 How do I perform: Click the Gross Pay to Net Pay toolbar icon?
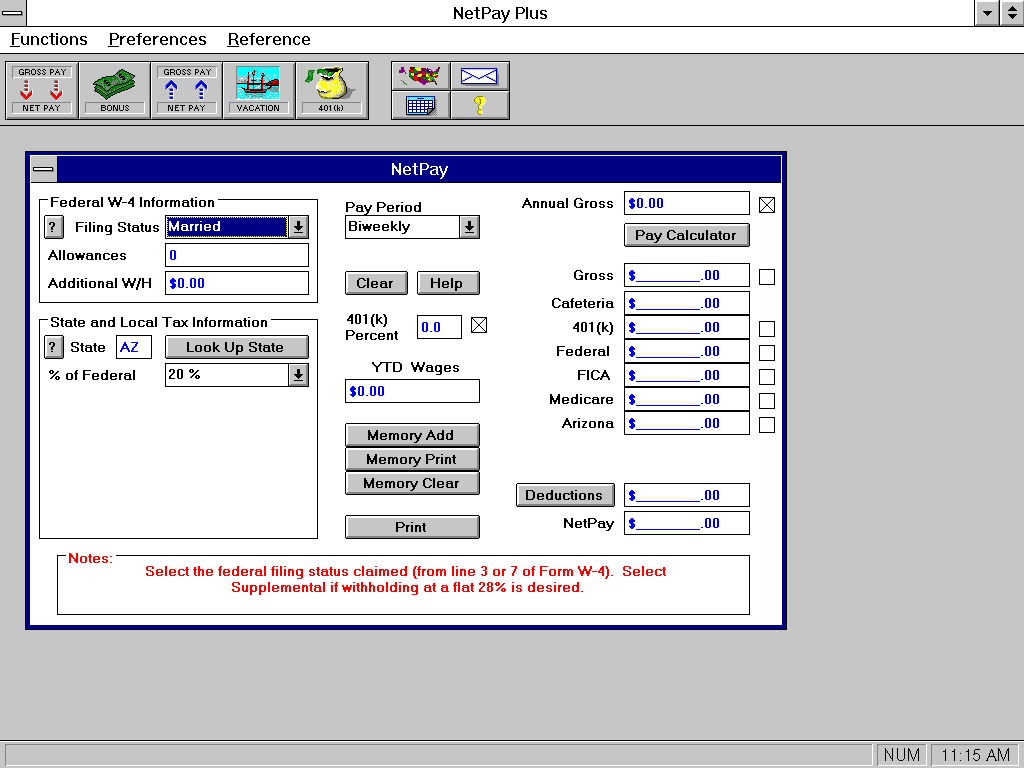[x=42, y=90]
